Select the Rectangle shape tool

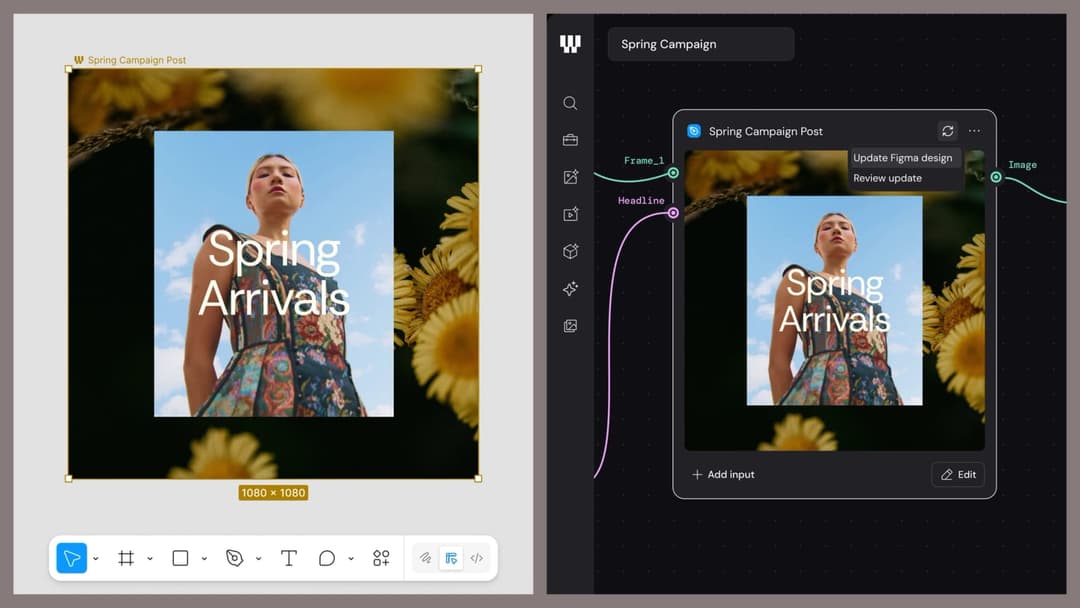(x=180, y=558)
